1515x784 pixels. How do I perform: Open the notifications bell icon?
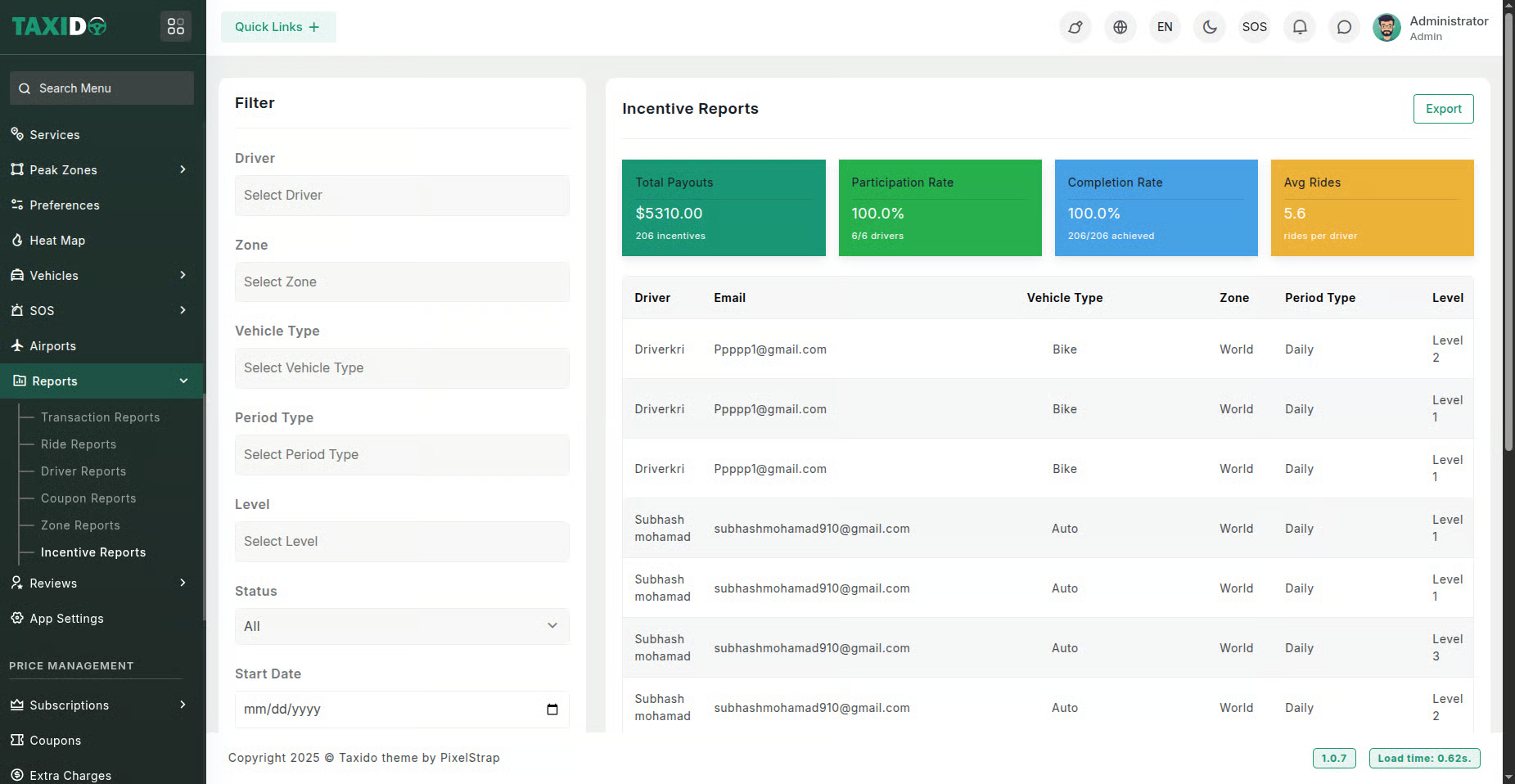[1299, 27]
